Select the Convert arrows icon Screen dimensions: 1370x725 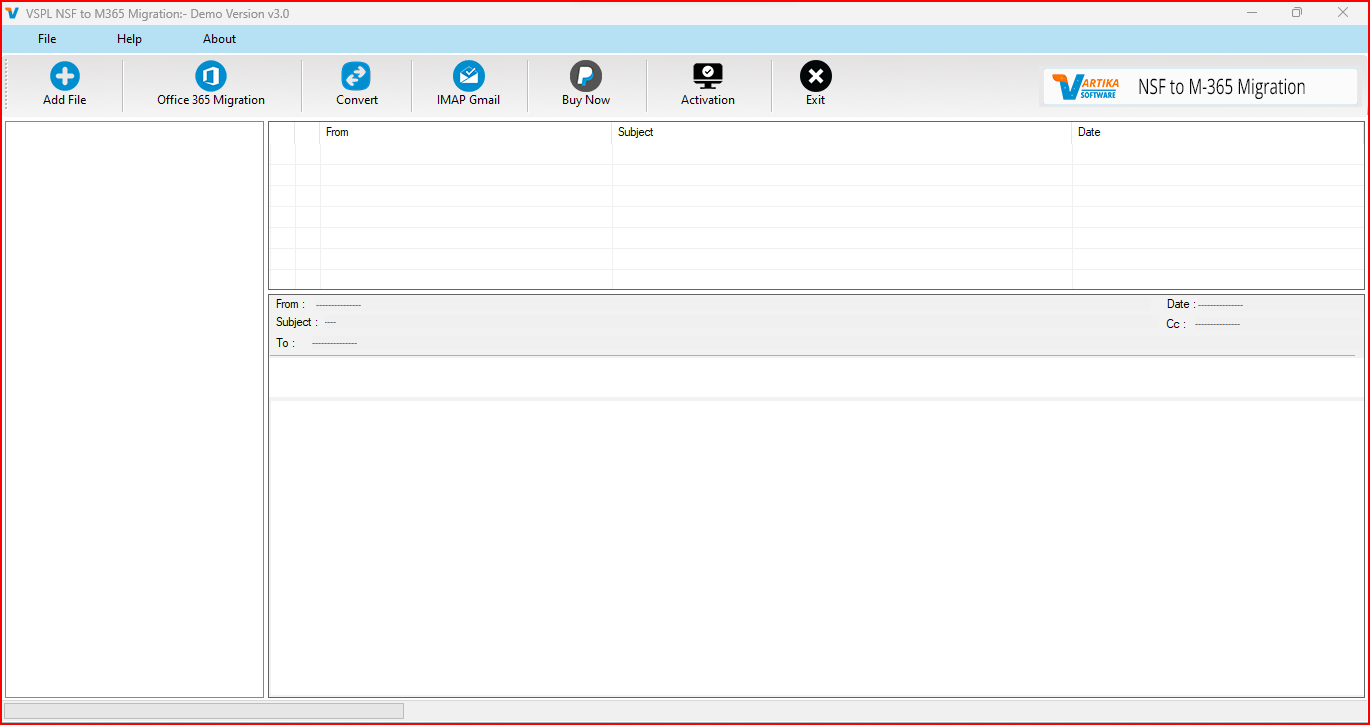(356, 77)
